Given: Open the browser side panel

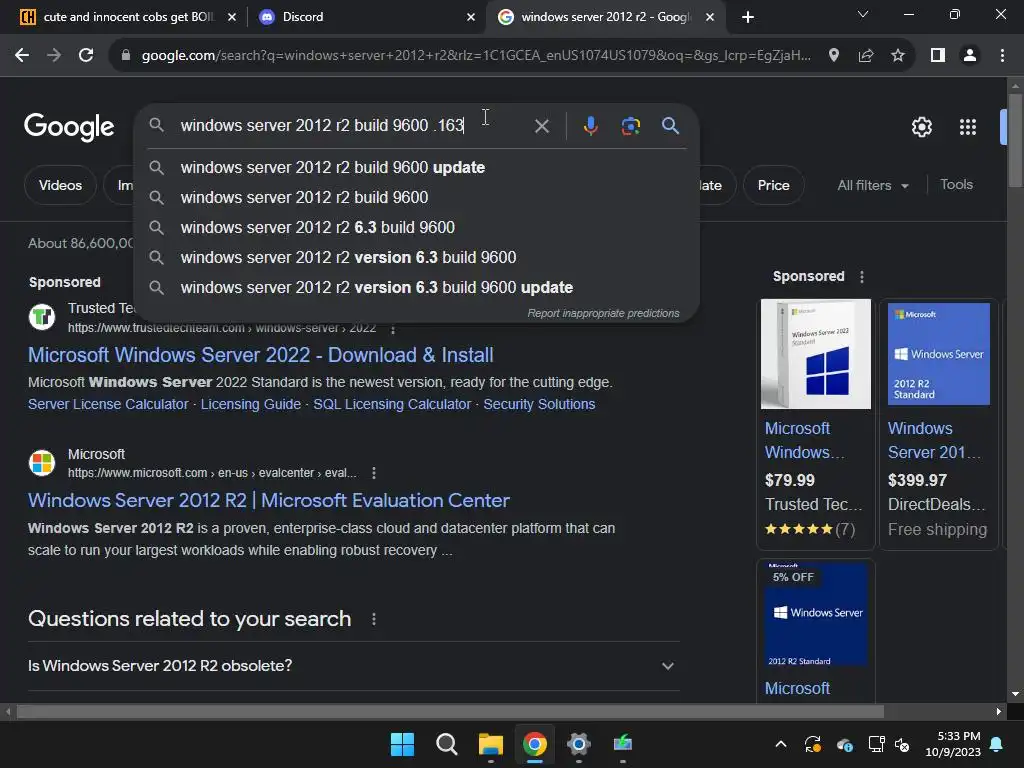Looking at the screenshot, I should coord(938,56).
